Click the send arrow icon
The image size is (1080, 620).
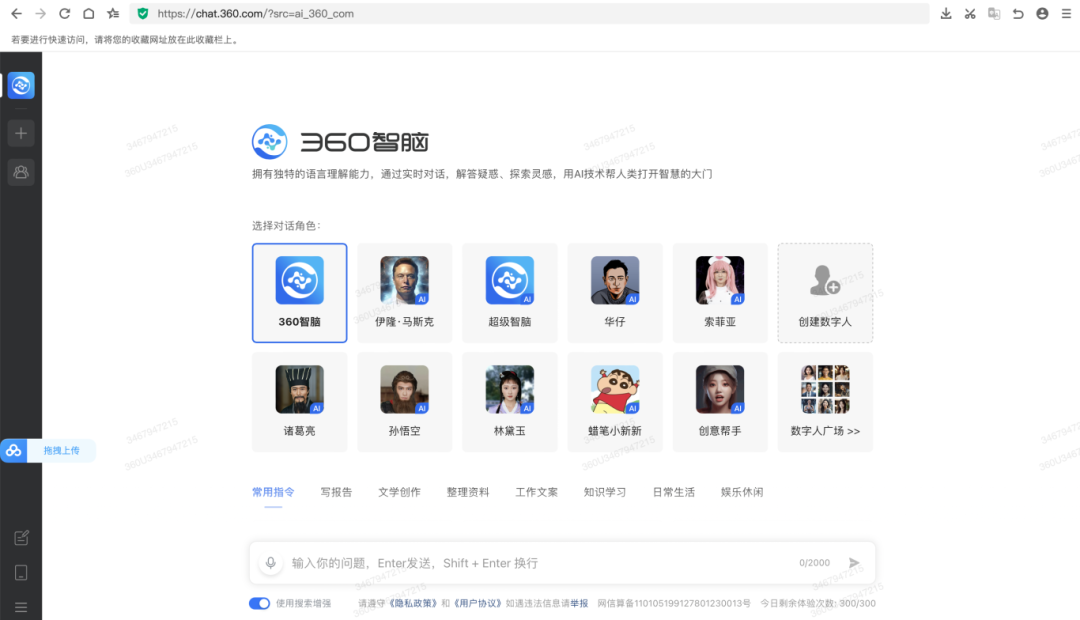pyautogui.click(x=854, y=563)
